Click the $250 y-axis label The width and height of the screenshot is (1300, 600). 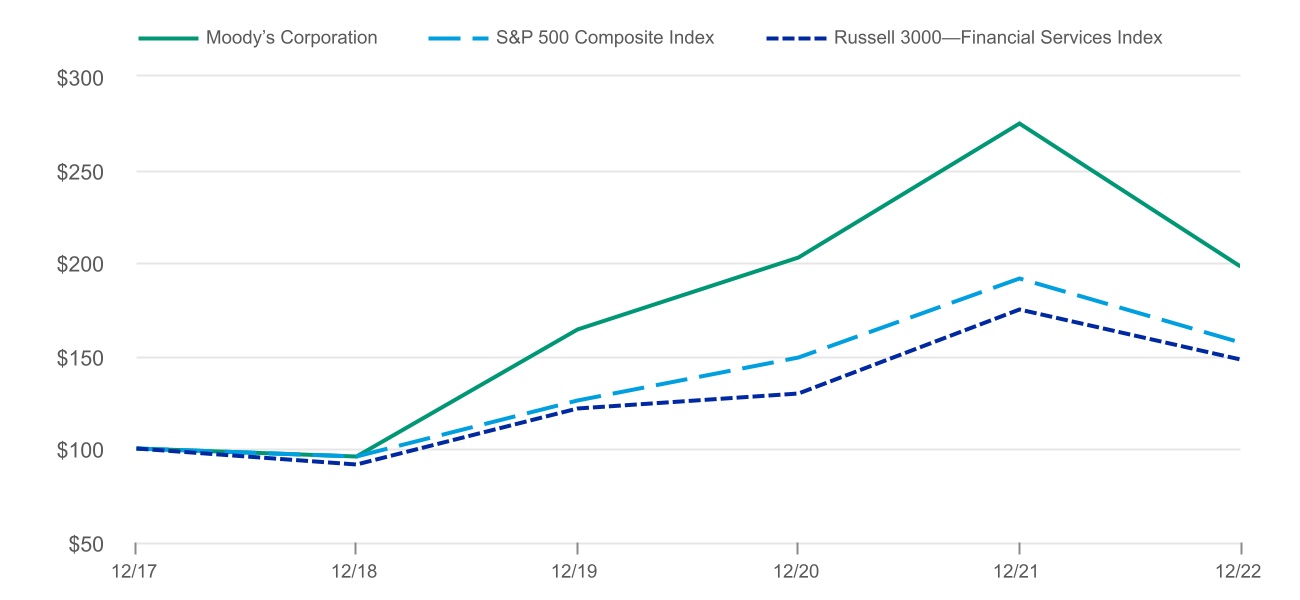(82, 171)
